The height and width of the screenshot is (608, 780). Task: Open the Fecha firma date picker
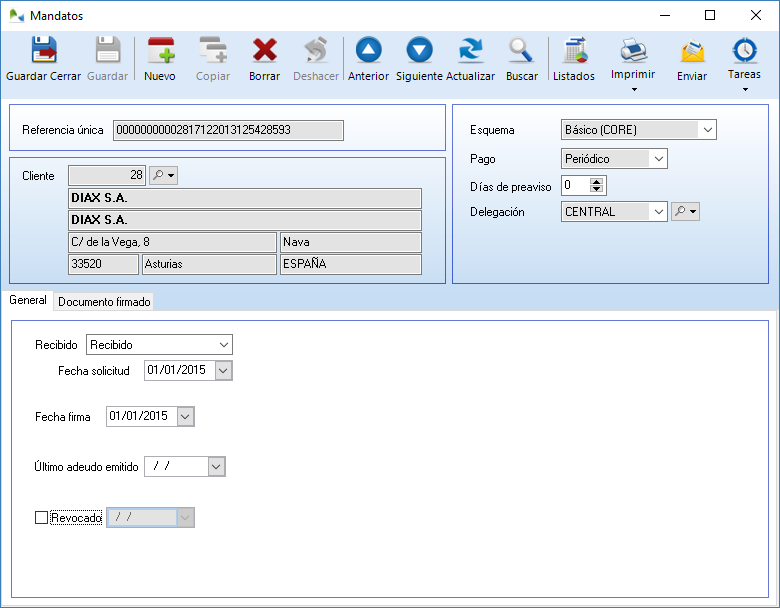[185, 417]
